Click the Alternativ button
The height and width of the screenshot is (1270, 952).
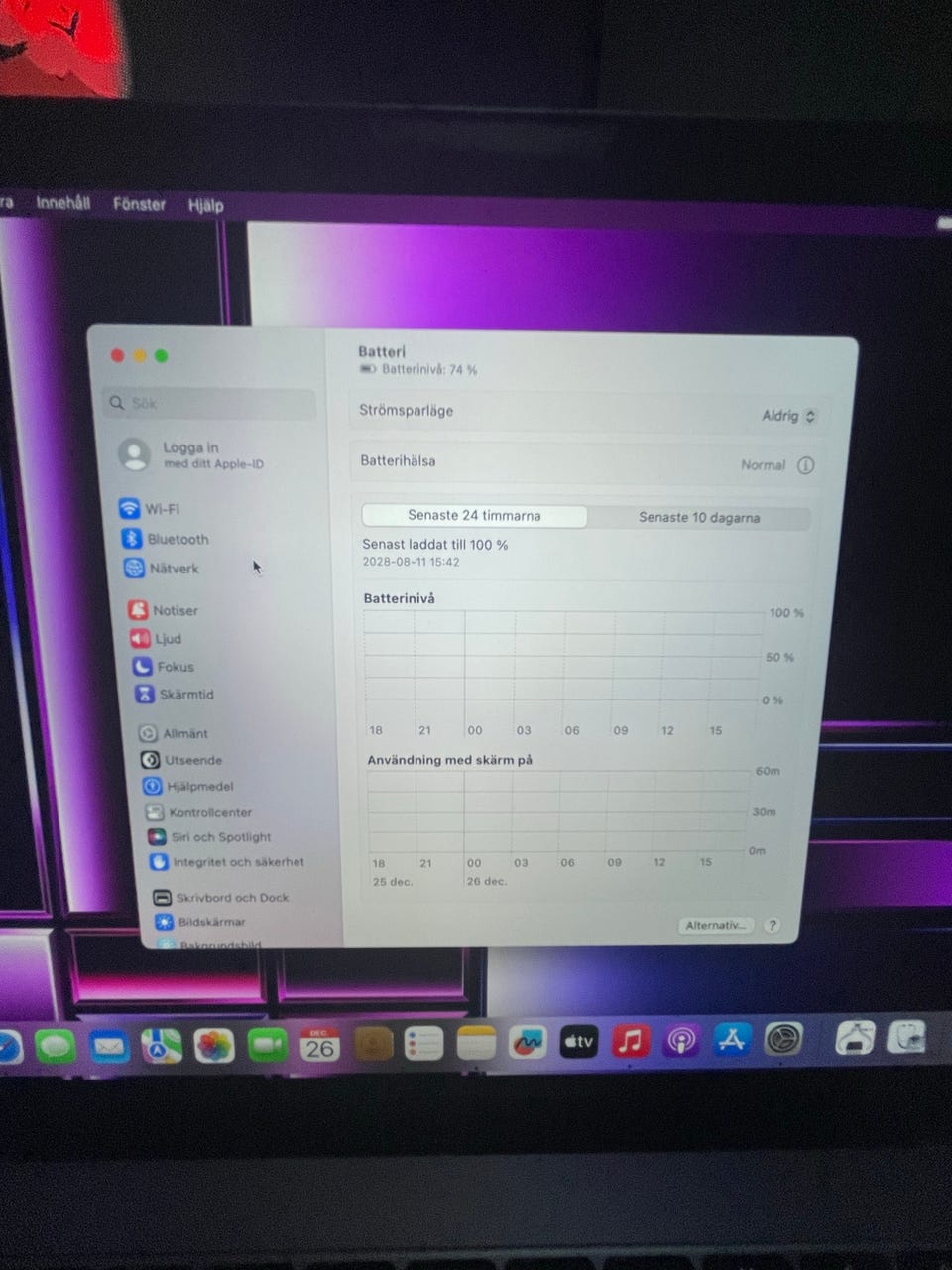pyautogui.click(x=715, y=925)
